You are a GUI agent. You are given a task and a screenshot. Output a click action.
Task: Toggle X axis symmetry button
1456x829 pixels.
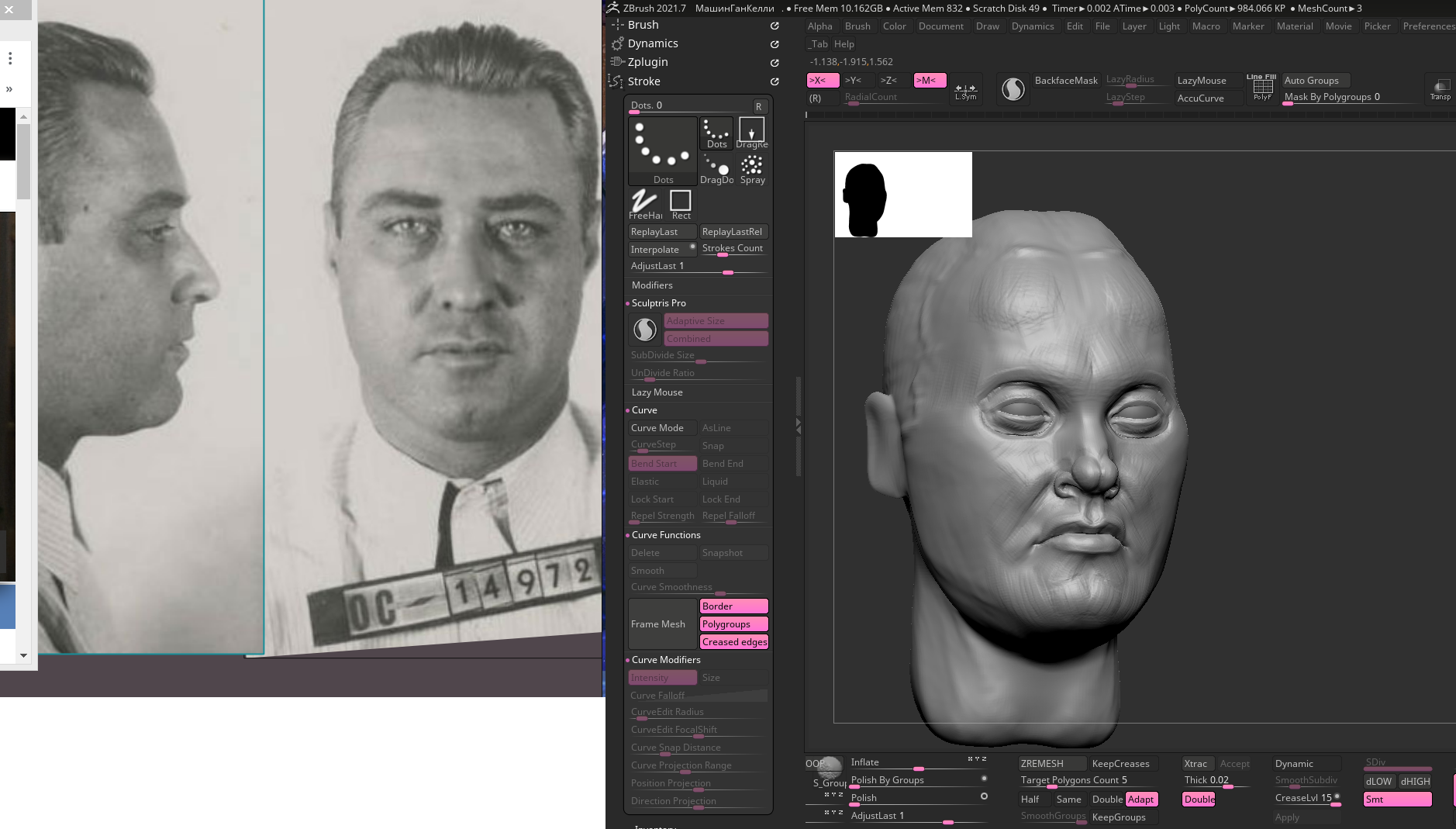(822, 81)
